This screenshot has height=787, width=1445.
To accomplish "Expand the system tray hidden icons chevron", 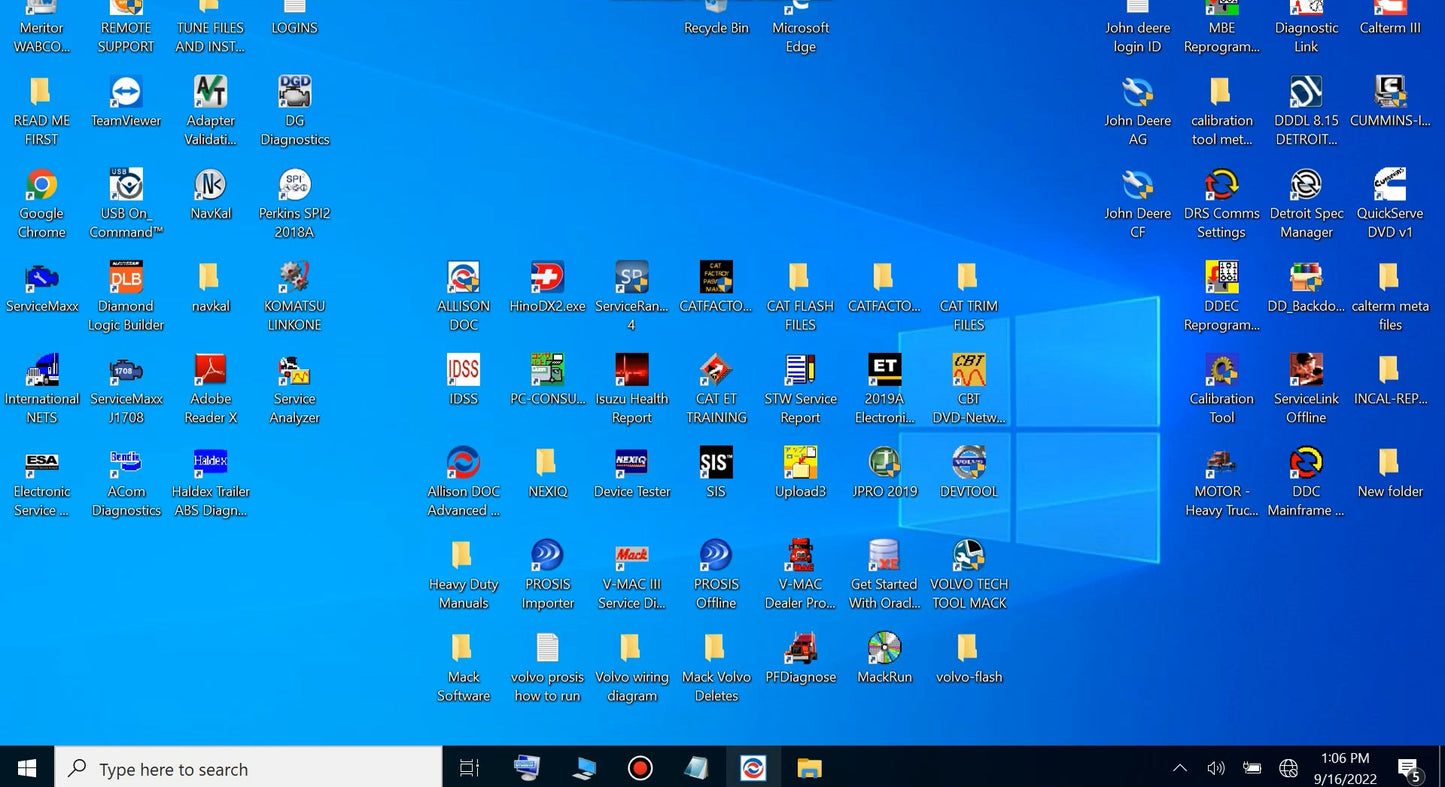I will 1180,768.
